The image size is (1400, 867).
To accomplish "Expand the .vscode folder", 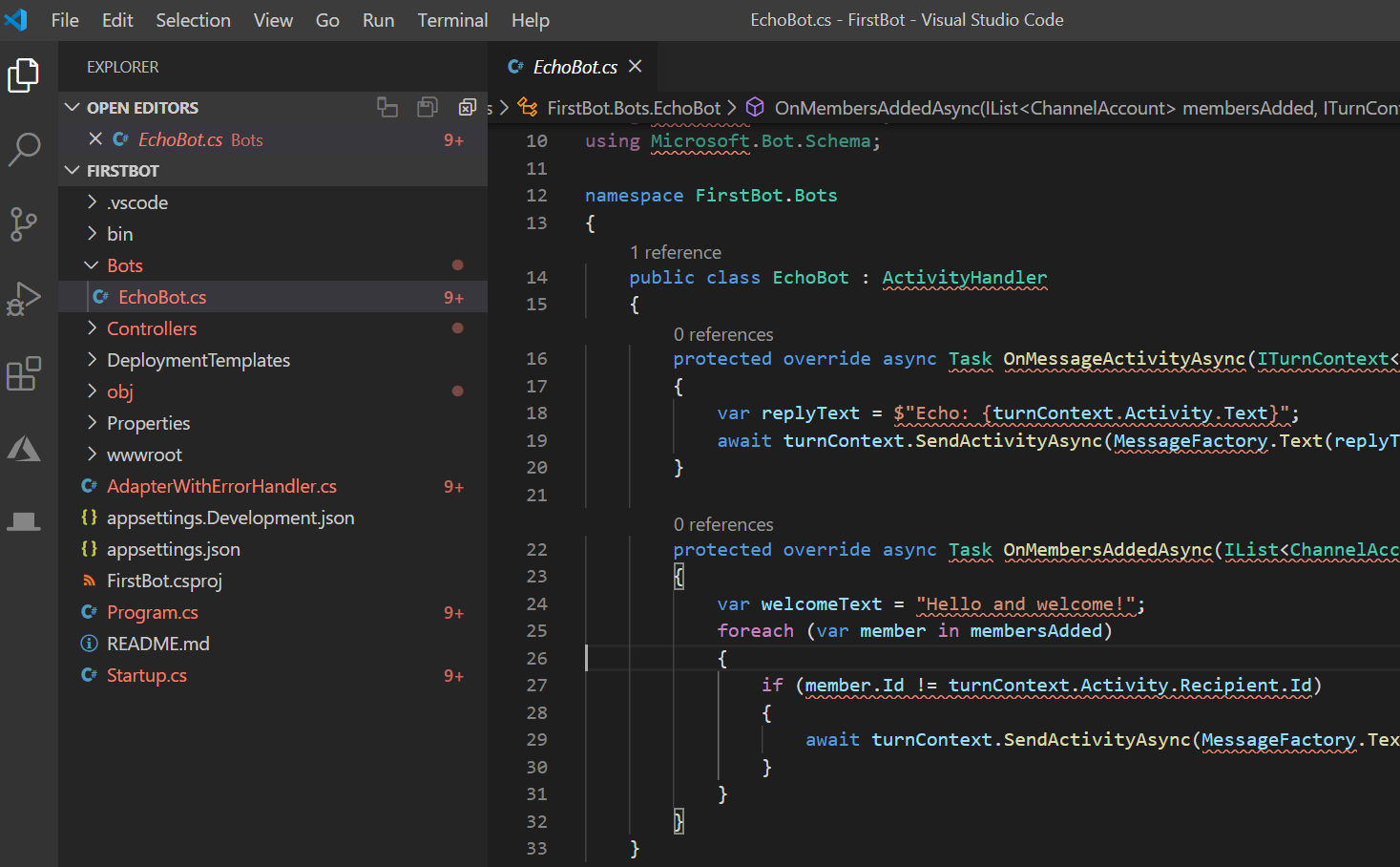I will coord(92,202).
